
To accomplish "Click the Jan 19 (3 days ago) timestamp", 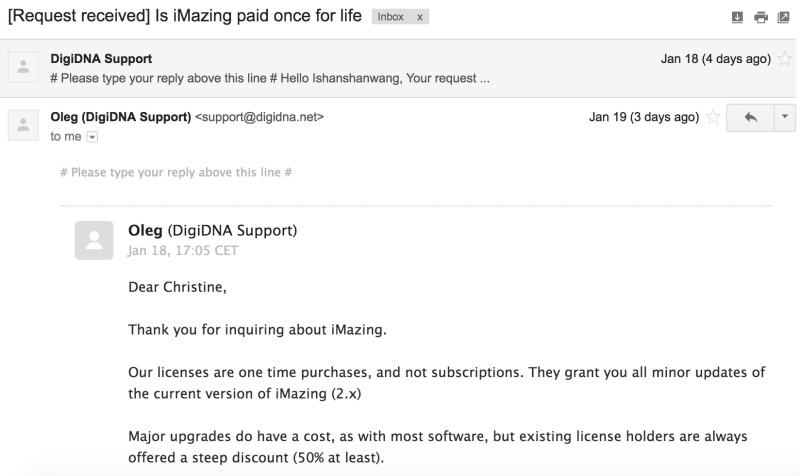I will pos(644,117).
